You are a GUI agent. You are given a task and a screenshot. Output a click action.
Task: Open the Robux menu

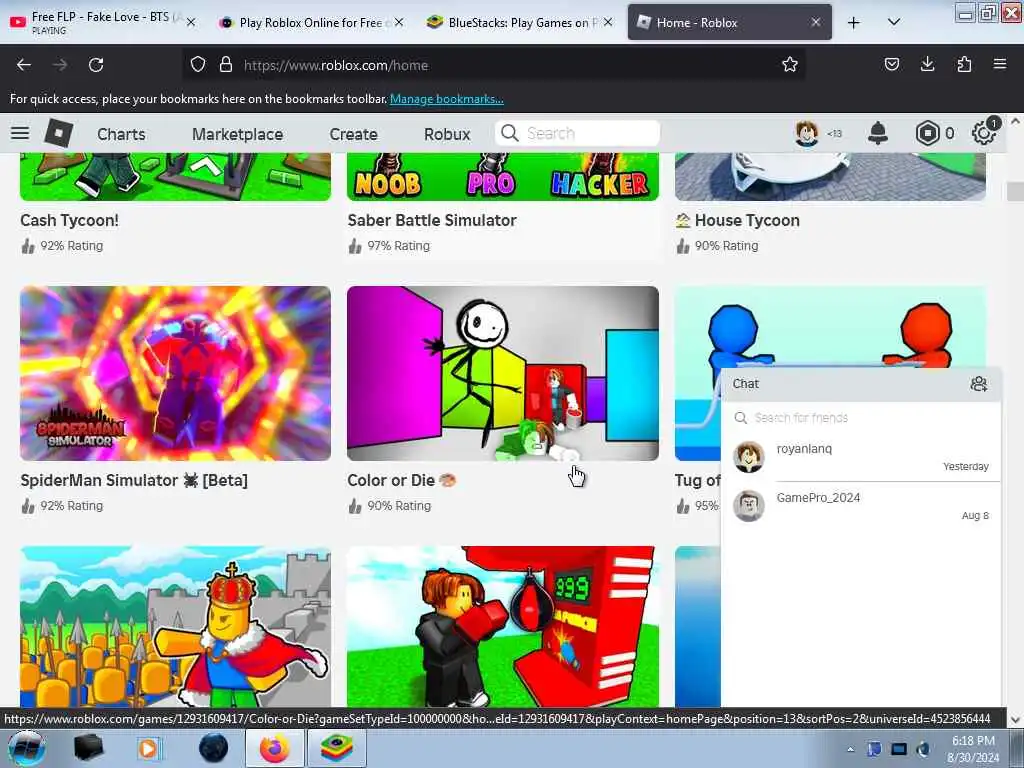[x=447, y=134]
